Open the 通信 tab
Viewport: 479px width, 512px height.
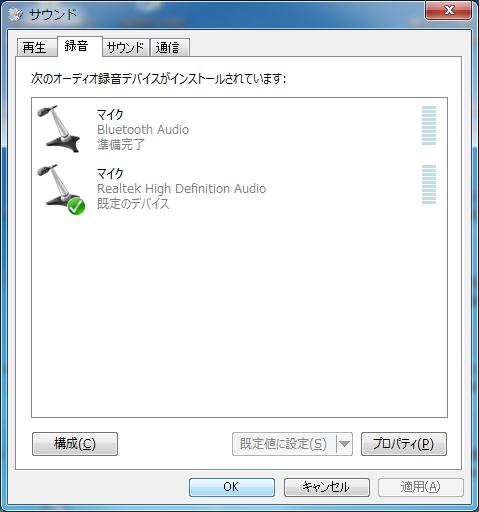pos(170,47)
